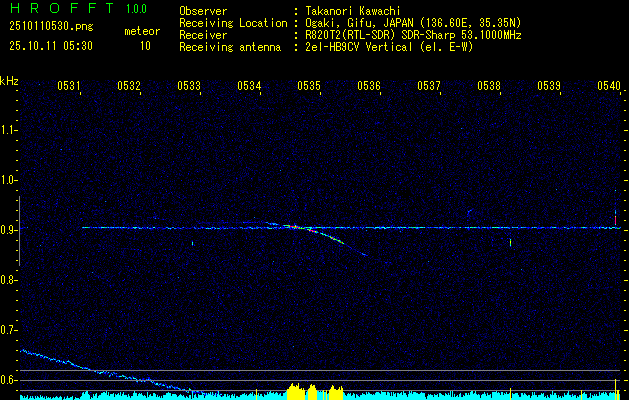629x400 pixels.
Task: Click the 1.1 kHz axis label
Action: tap(10, 130)
